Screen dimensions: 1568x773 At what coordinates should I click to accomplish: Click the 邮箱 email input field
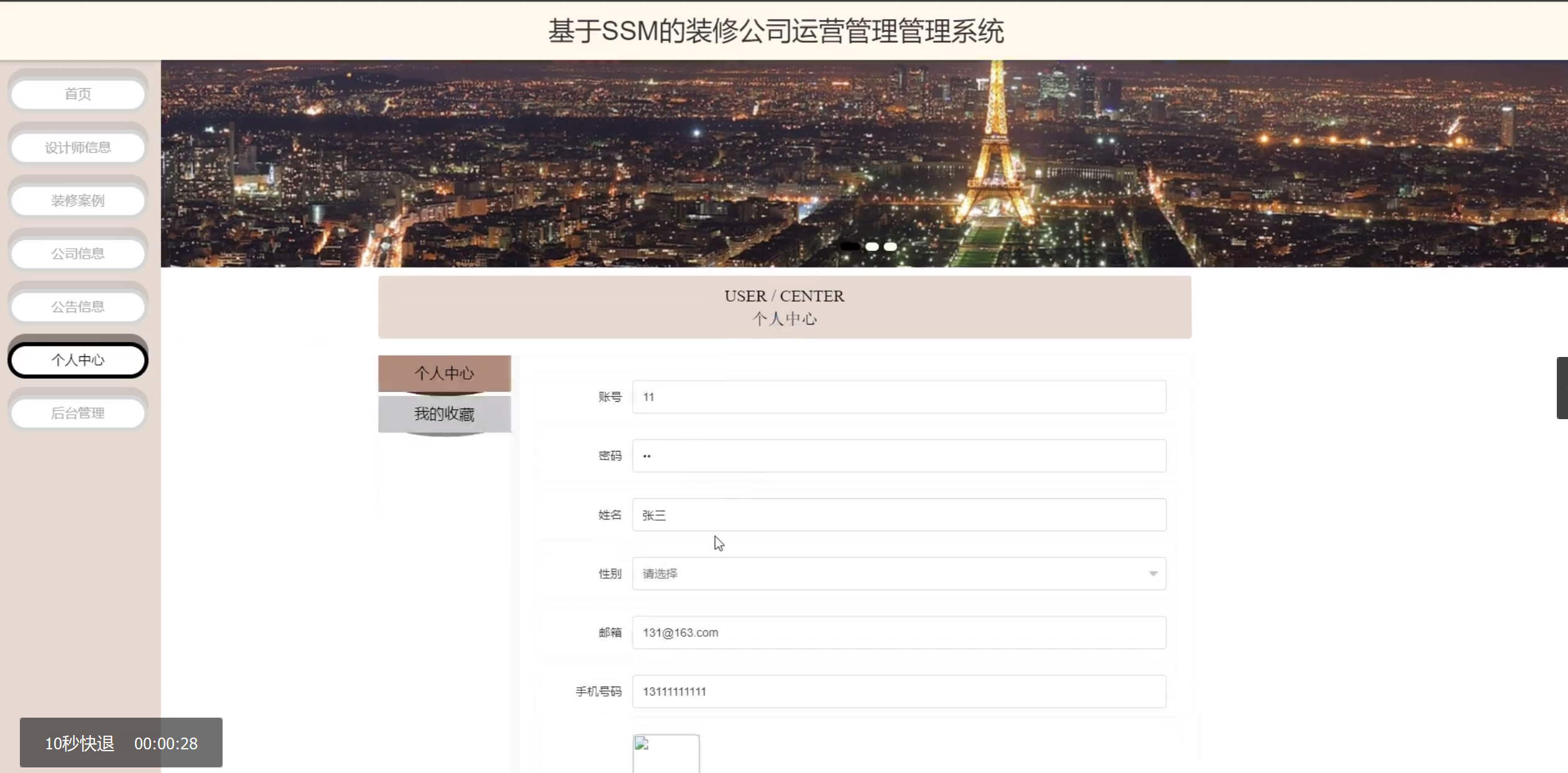[898, 632]
